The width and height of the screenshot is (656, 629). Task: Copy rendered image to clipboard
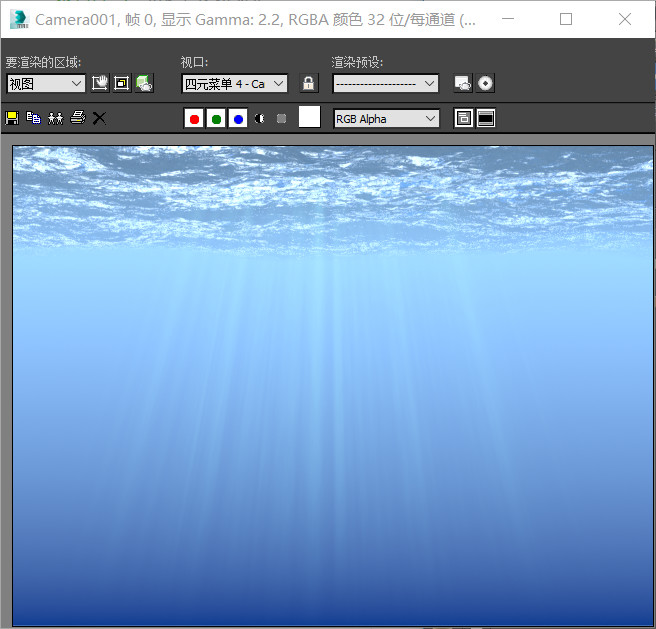point(33,118)
